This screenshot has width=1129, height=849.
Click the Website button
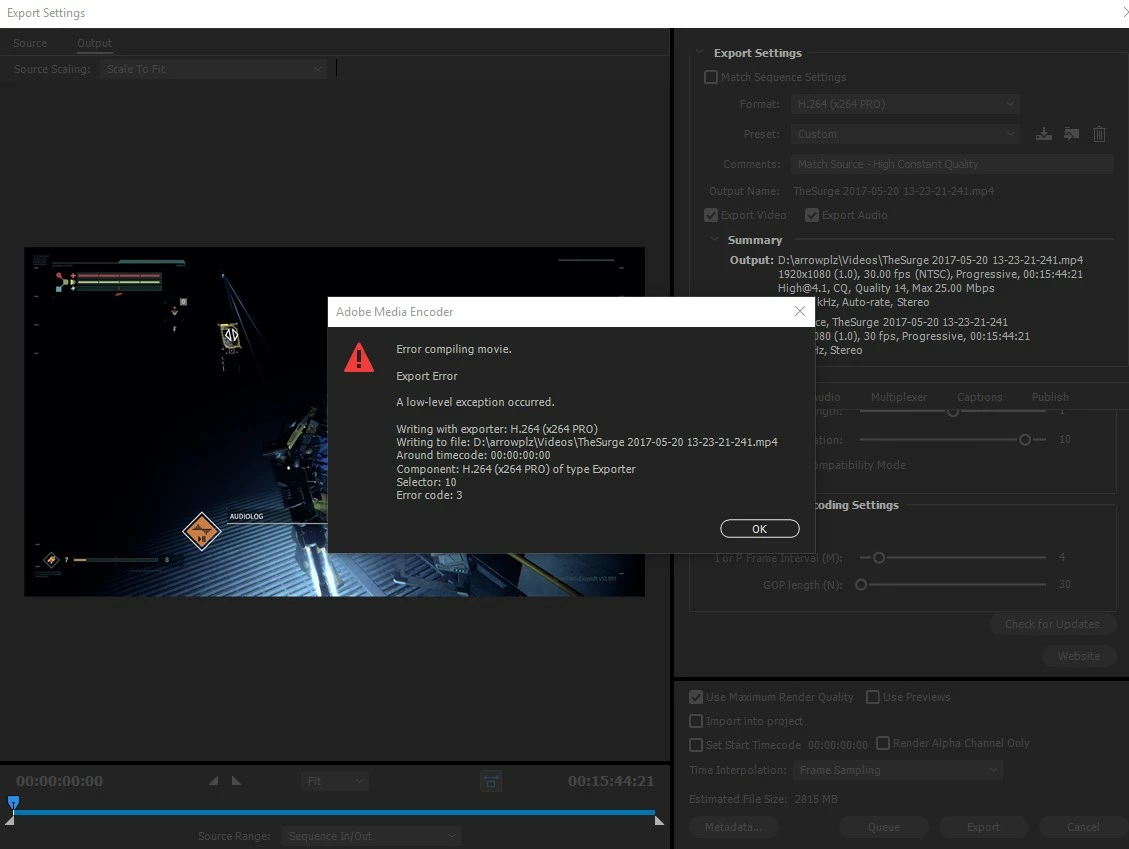coord(1079,656)
